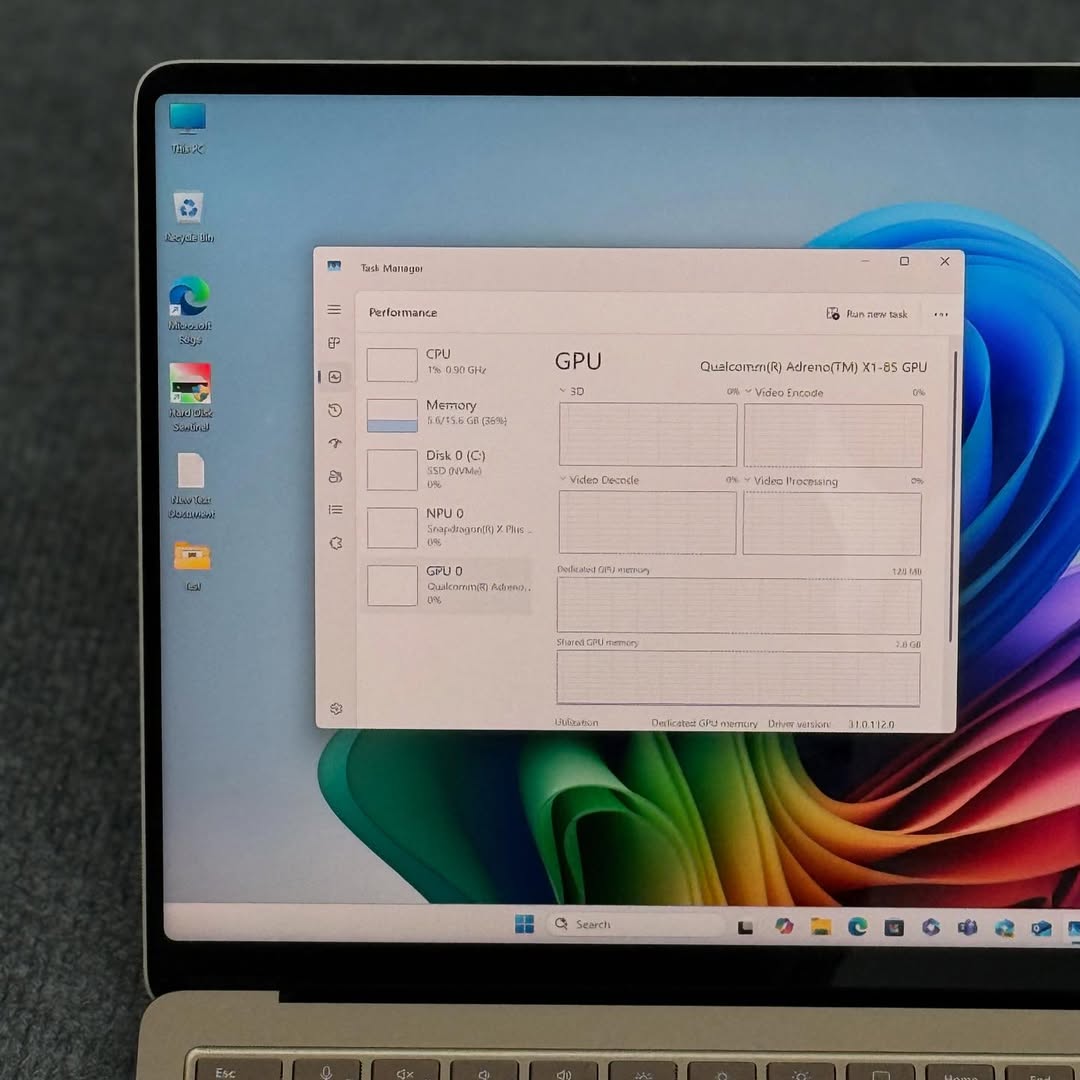Viewport: 1080px width, 1080px height.
Task: Open the Processes page in Task Manager sidebar
Action: (335, 343)
